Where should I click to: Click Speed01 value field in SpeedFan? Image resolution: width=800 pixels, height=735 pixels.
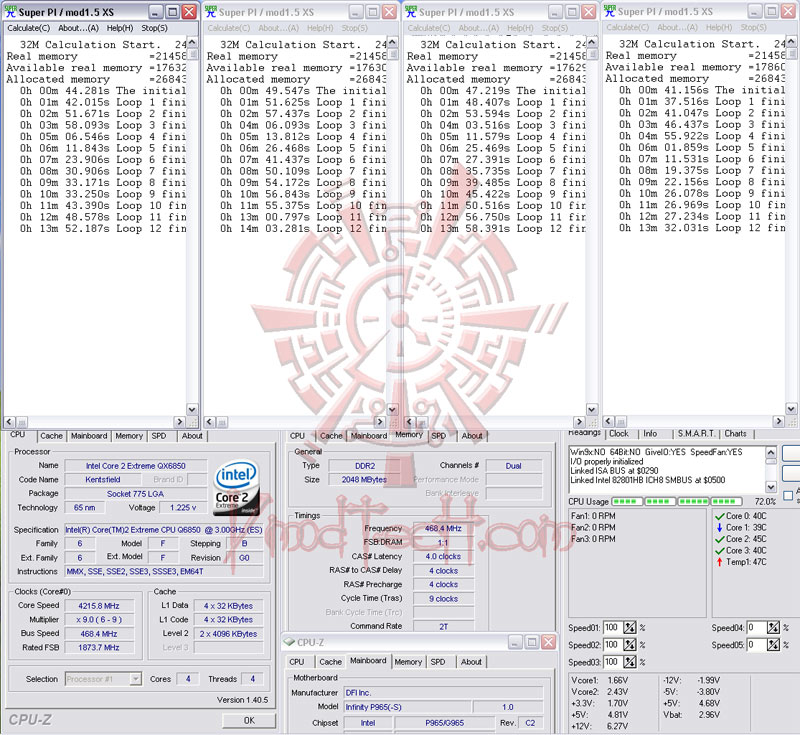click(x=612, y=627)
